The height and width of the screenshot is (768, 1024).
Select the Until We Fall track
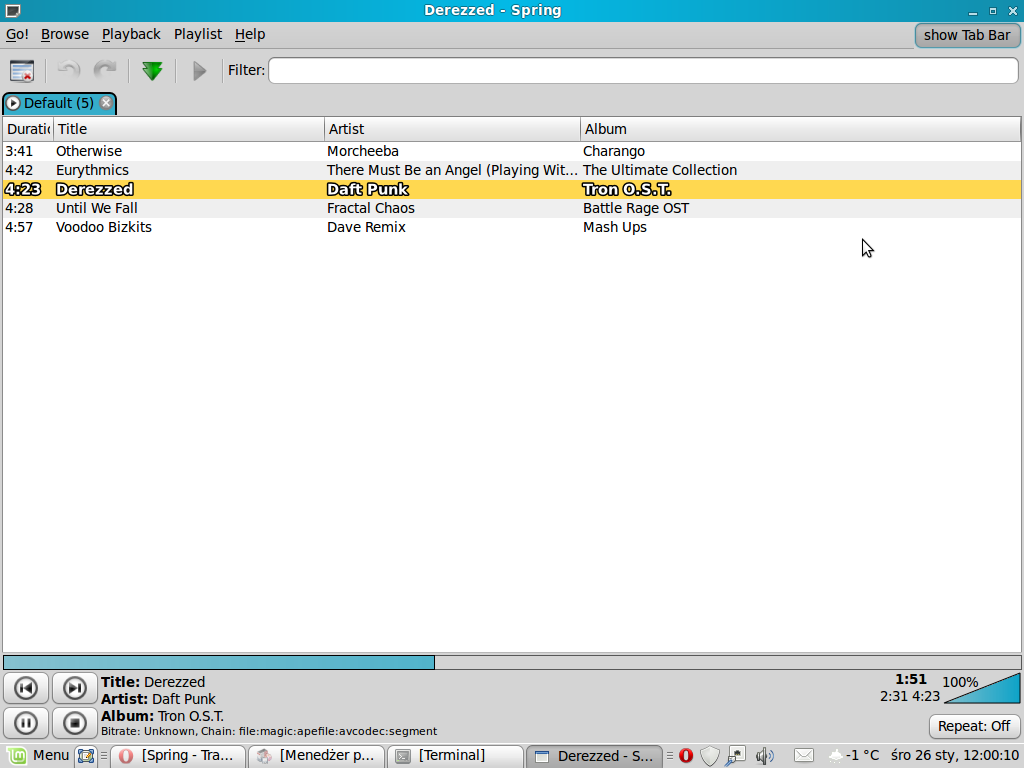point(512,208)
